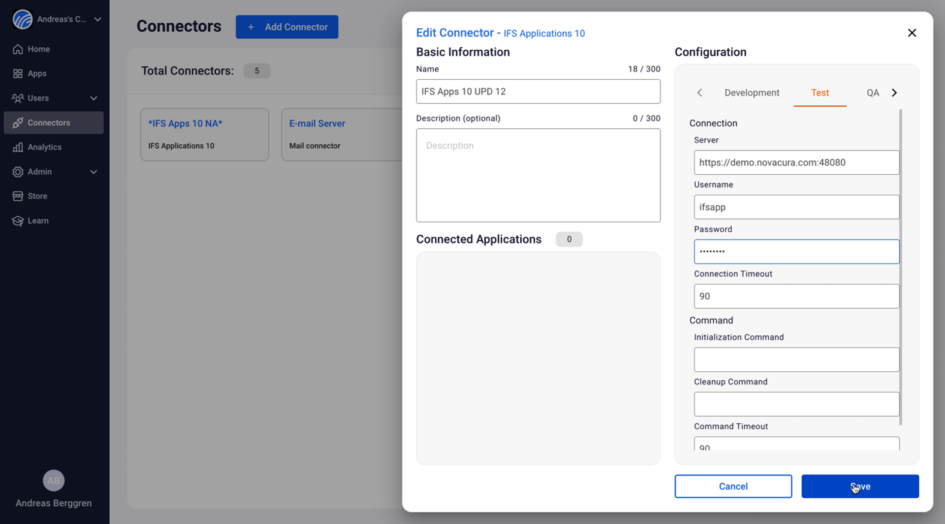Click into the Initialization Command field
The height and width of the screenshot is (524, 945).
pyautogui.click(x=796, y=359)
